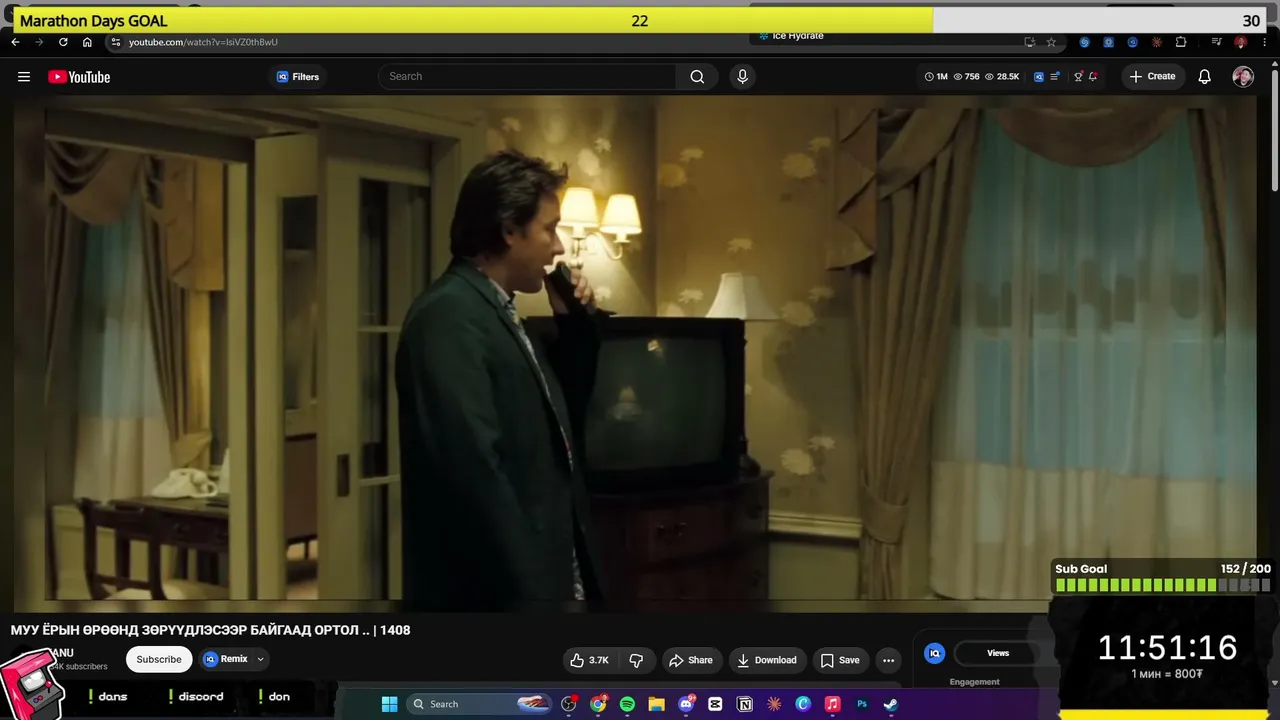The height and width of the screenshot is (720, 1280).
Task: Click the vidIQ 28.5K views stat
Action: [x=1002, y=77]
